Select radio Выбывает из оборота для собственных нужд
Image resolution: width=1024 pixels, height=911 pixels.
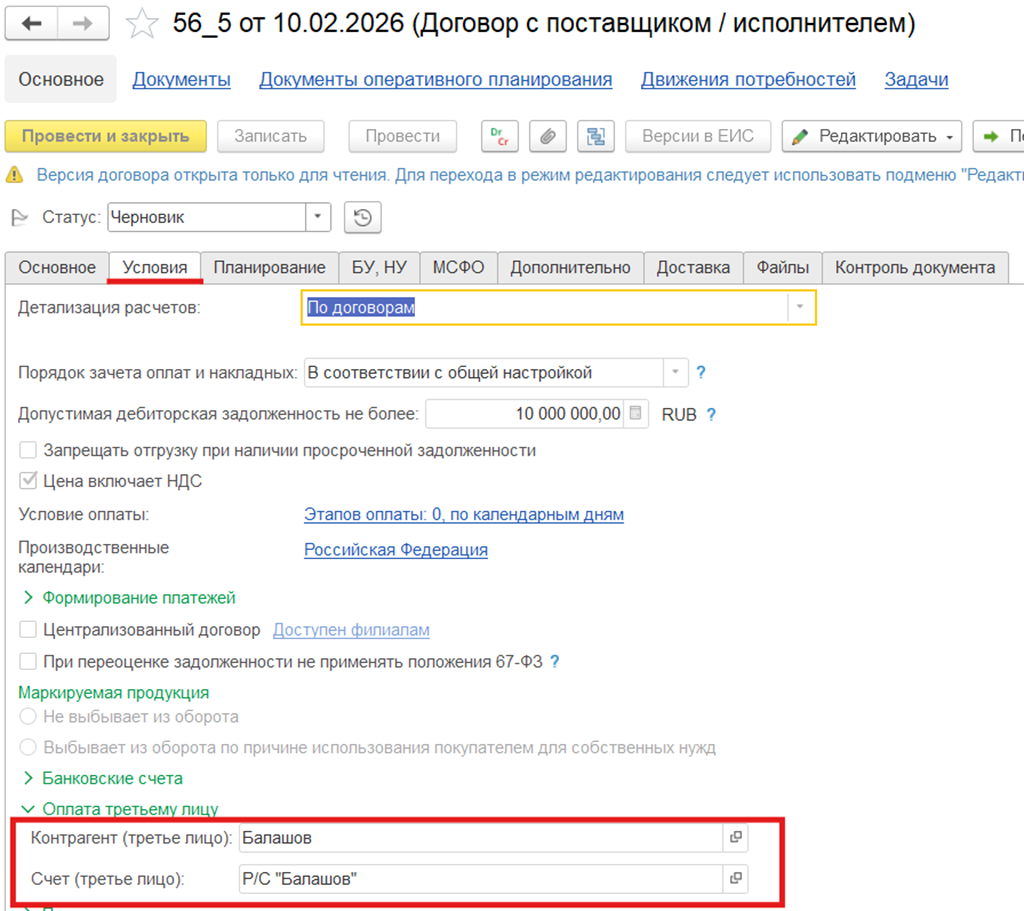(28, 747)
